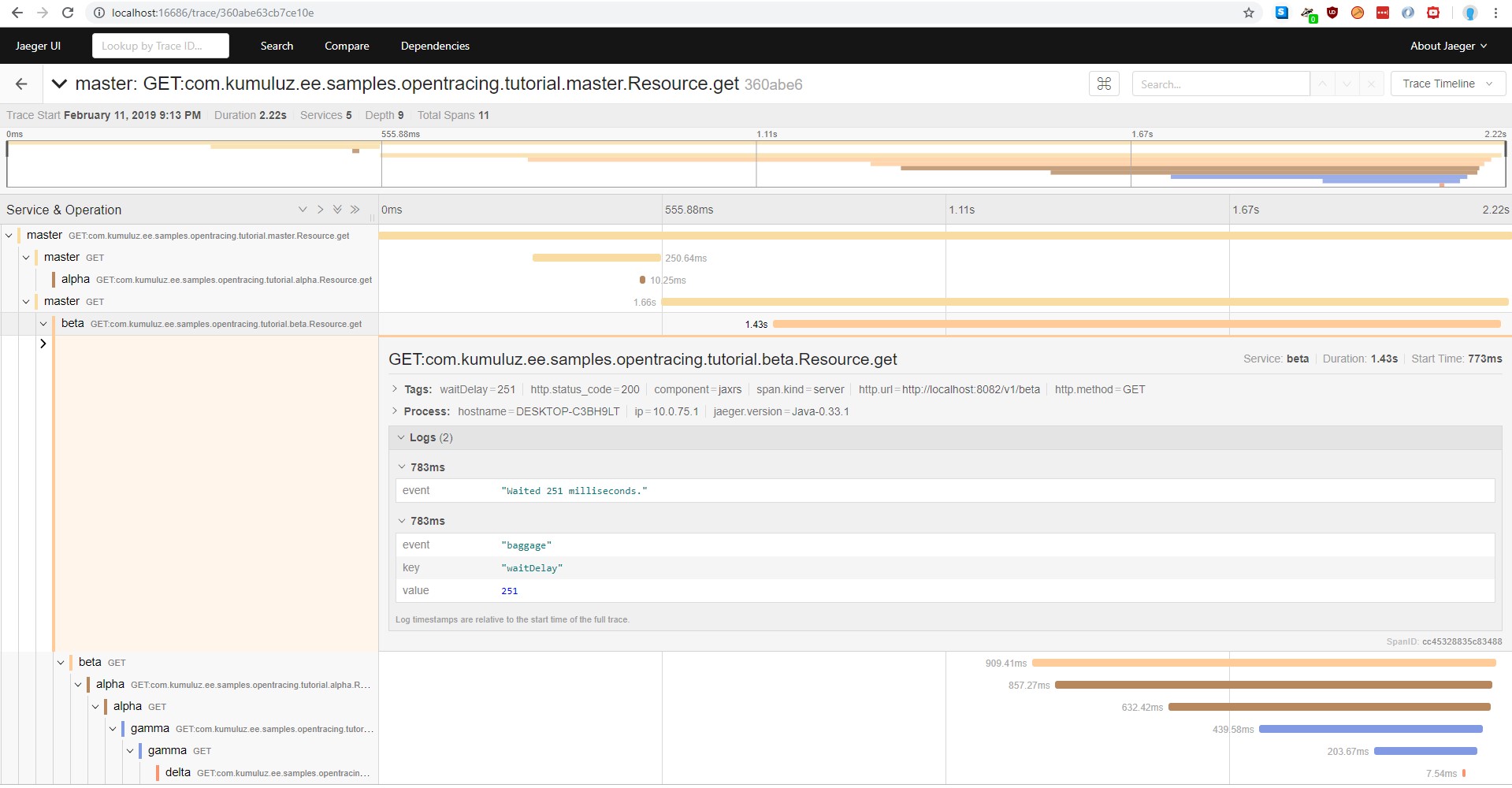Open the About Jaeger menu
The image size is (1512, 788).
point(1448,46)
